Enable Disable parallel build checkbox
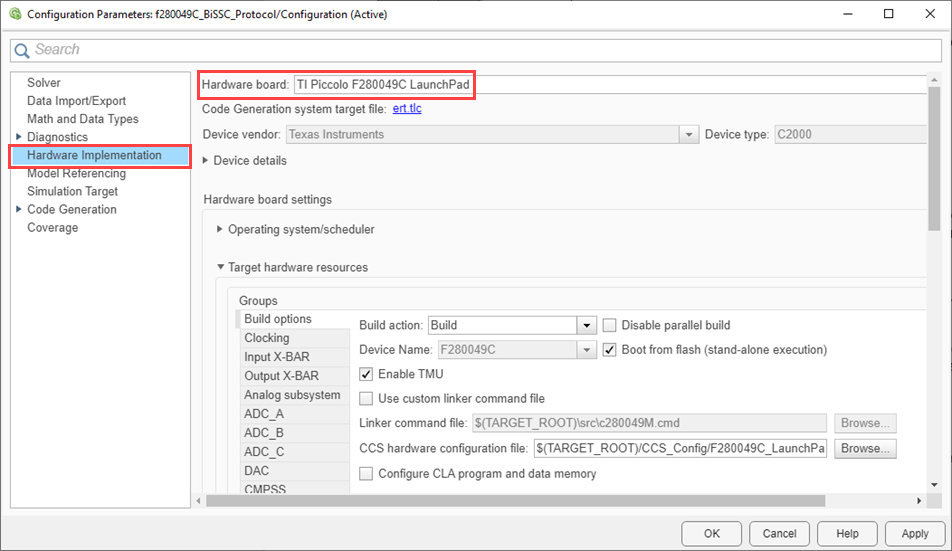 (x=610, y=325)
